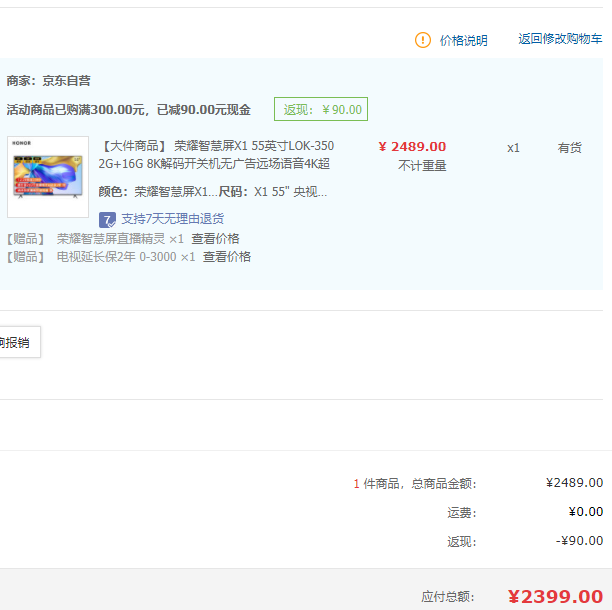Click 返回修改购物车 to edit cart
Viewport: 612px width, 610px height.
coord(560,39)
